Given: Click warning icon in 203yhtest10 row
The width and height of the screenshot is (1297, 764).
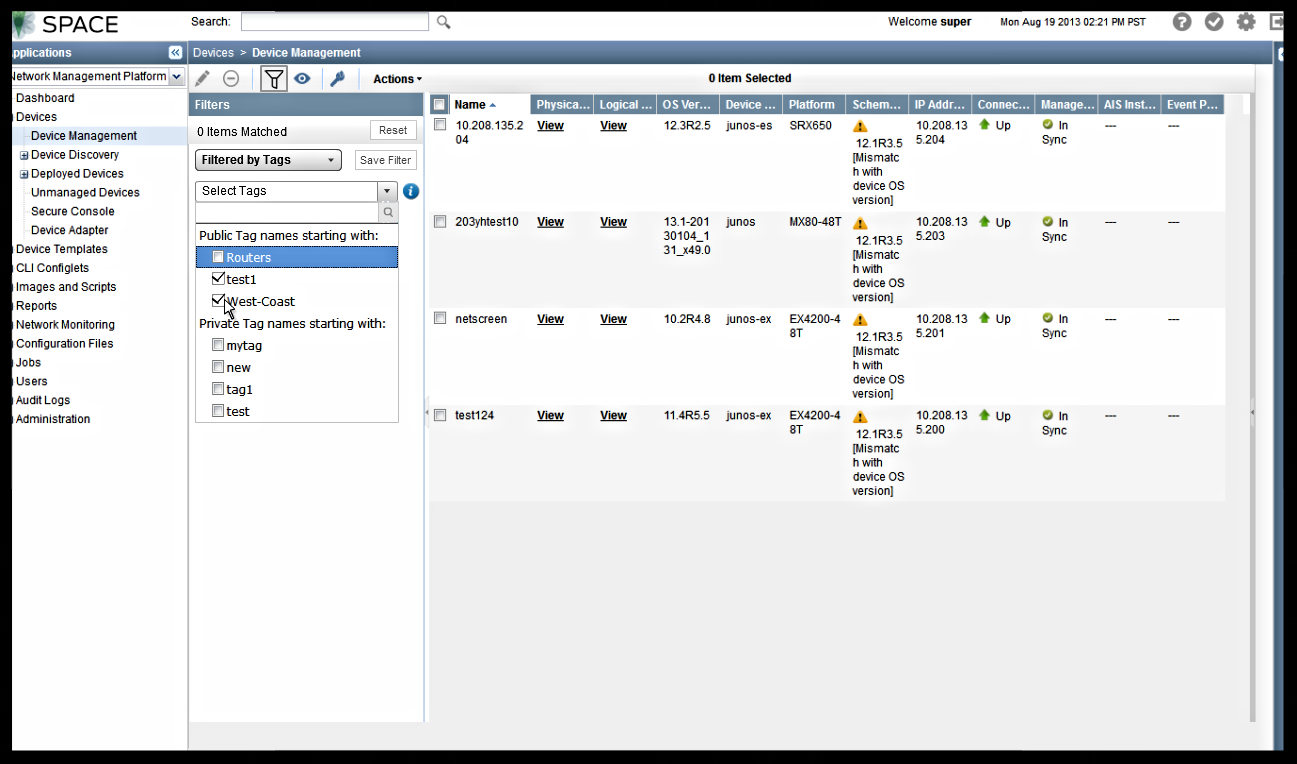Looking at the screenshot, I should [x=860, y=223].
